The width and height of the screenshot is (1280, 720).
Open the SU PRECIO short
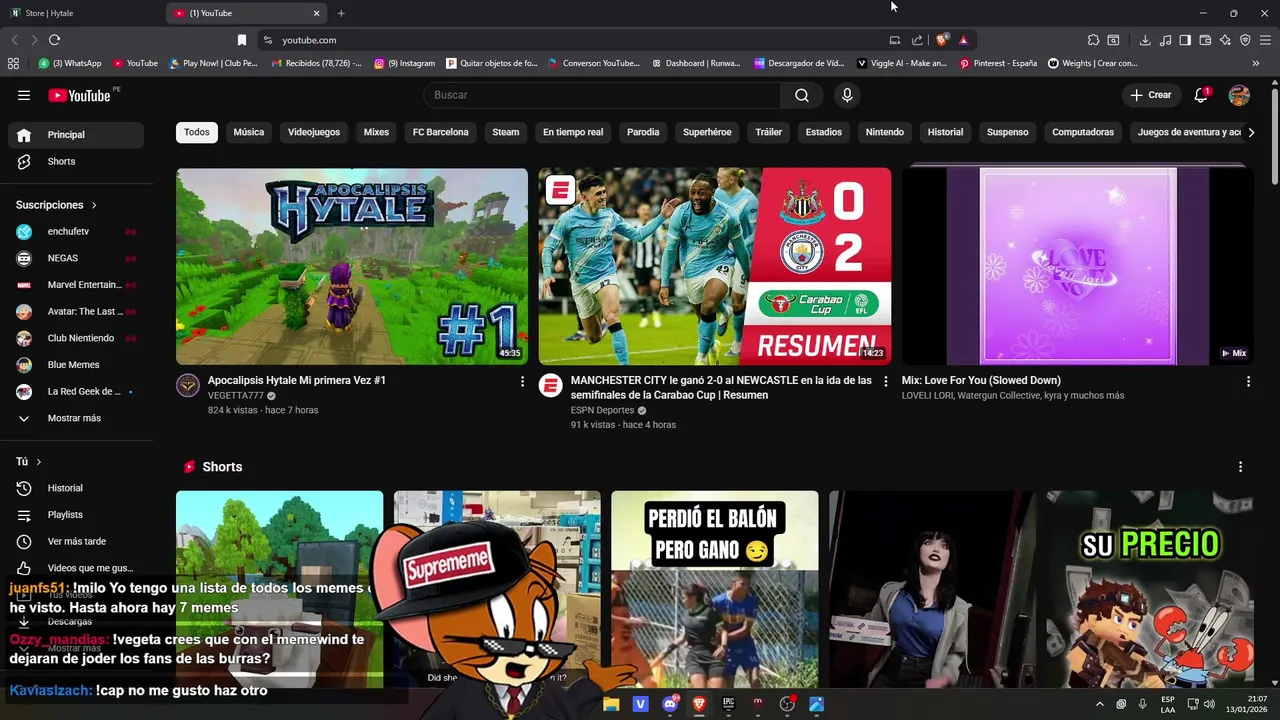click(x=1150, y=589)
